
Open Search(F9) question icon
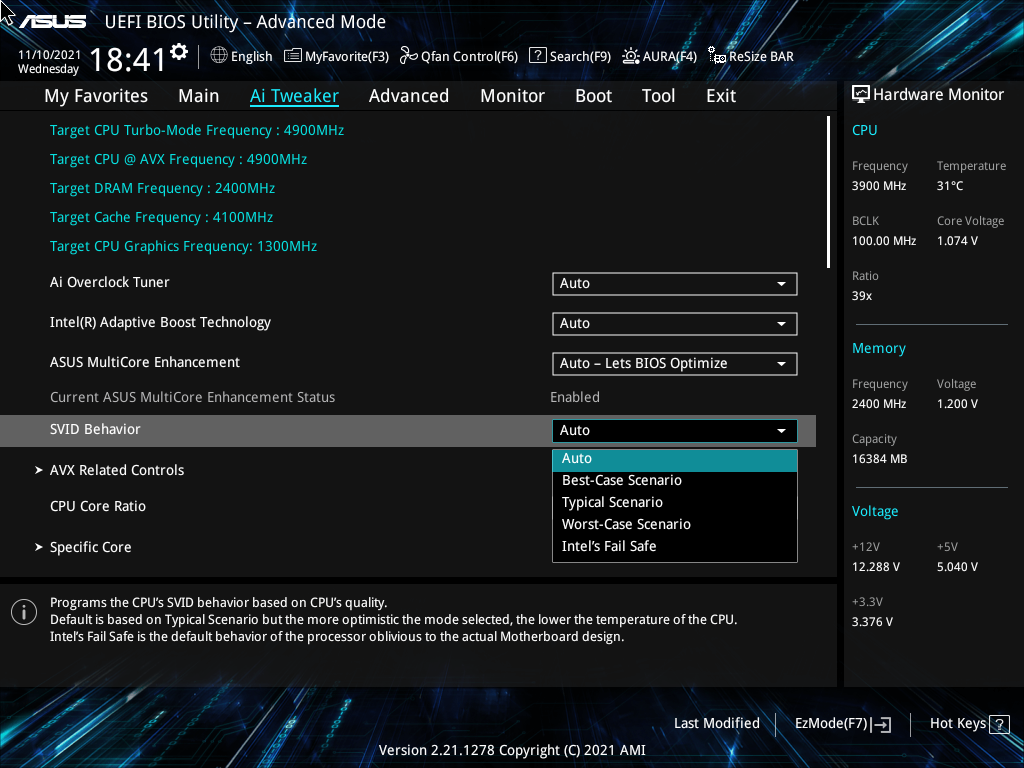(537, 56)
